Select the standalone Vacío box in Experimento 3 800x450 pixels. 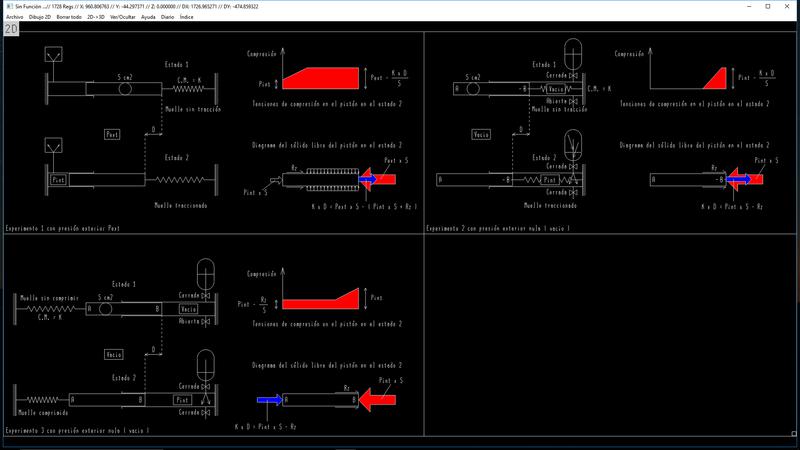click(x=114, y=354)
